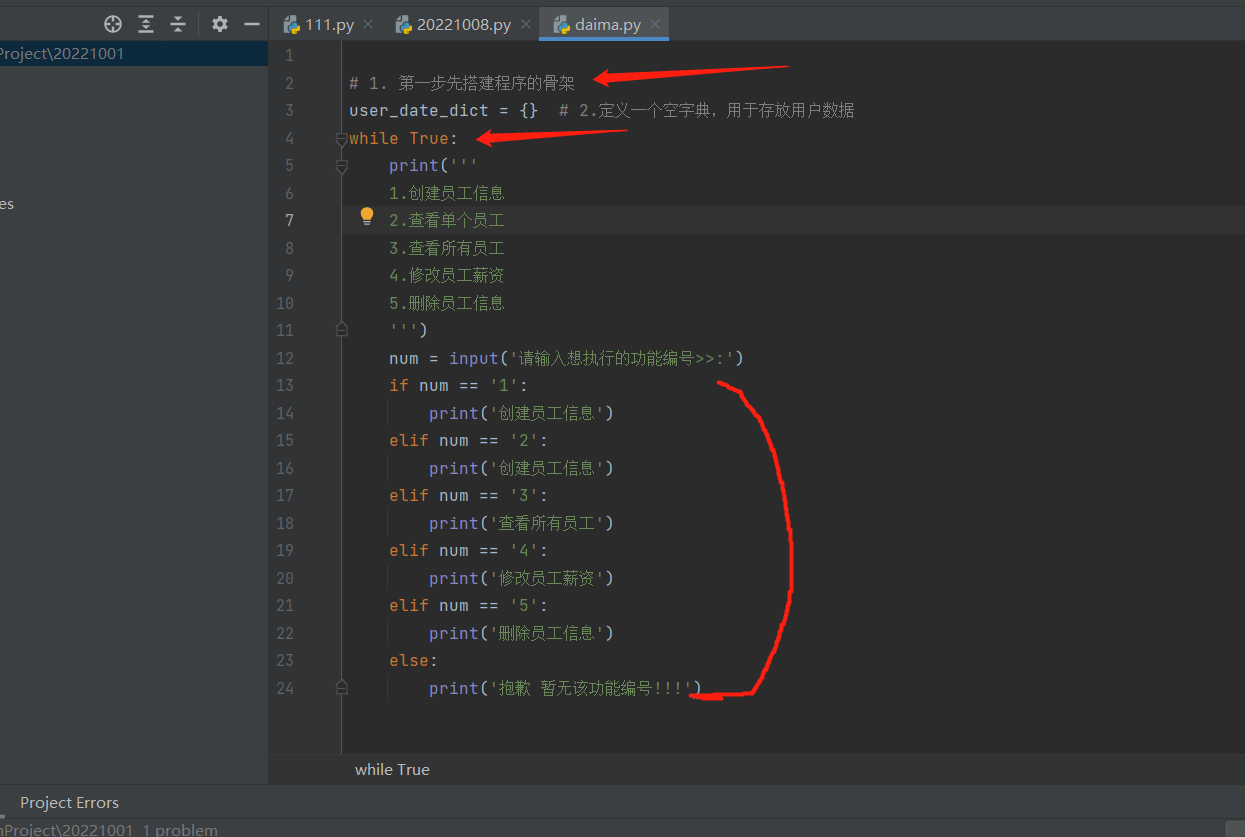Click the comment '# 2.定义一个空字典，用于存放用户数据'
The height and width of the screenshot is (837, 1245).
coord(707,110)
